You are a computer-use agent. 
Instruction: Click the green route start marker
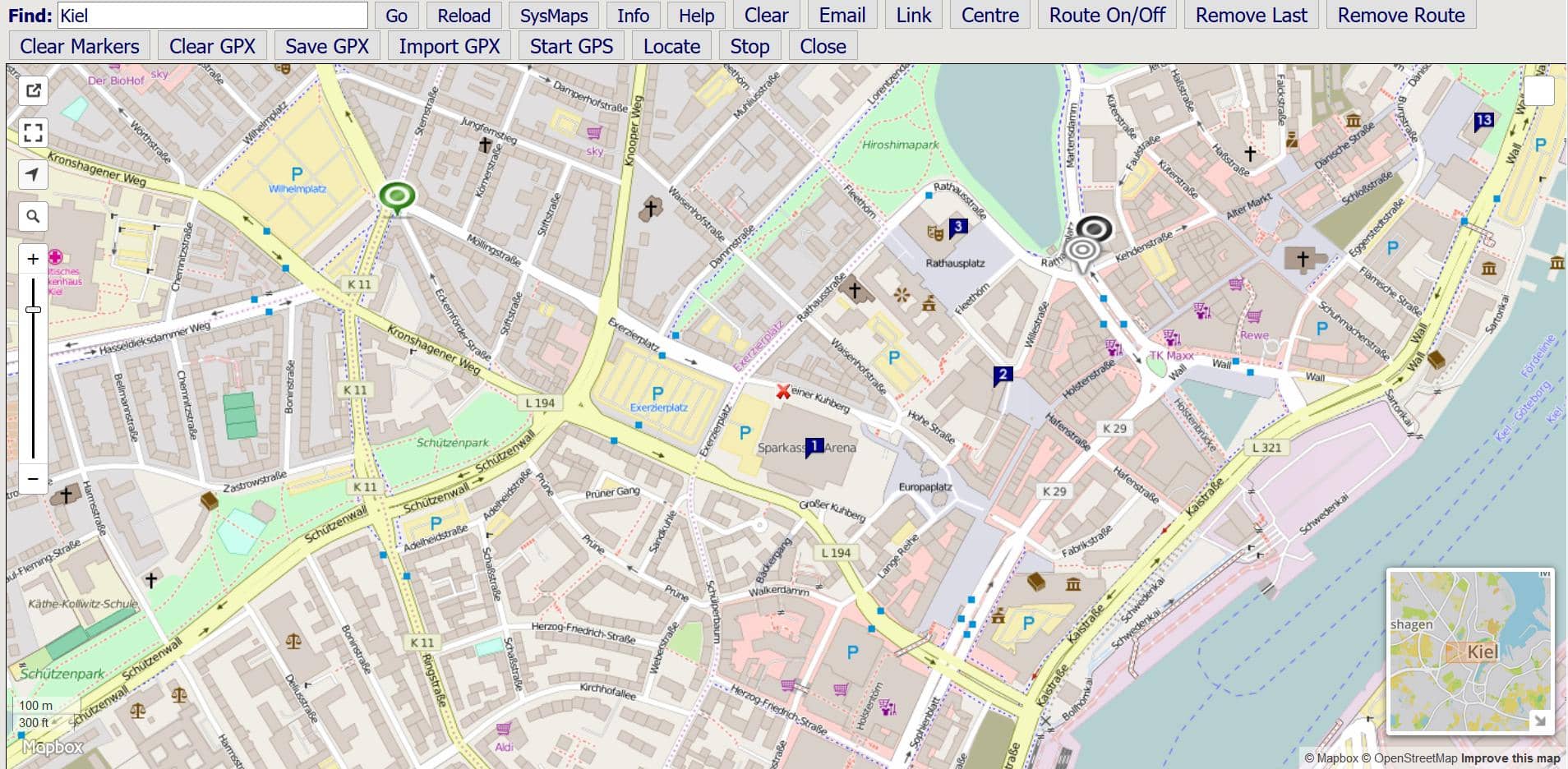pyautogui.click(x=397, y=197)
